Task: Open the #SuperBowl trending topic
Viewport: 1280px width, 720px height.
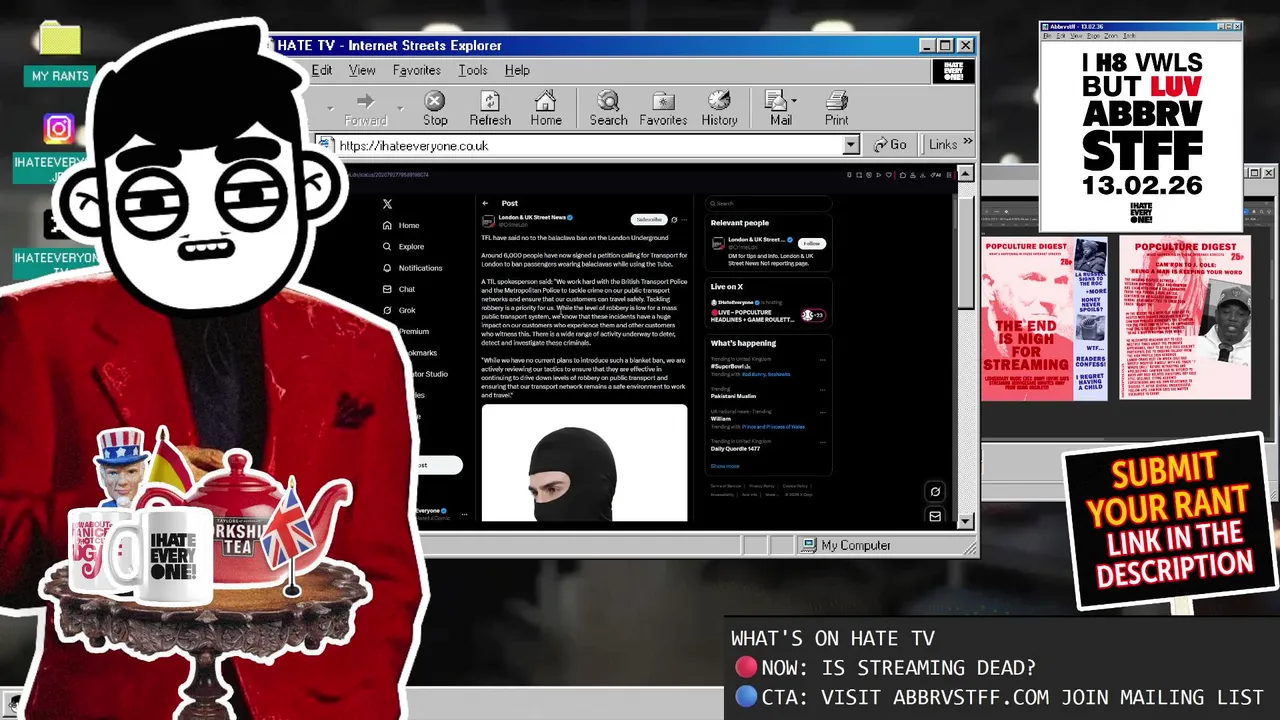Action: click(x=730, y=366)
